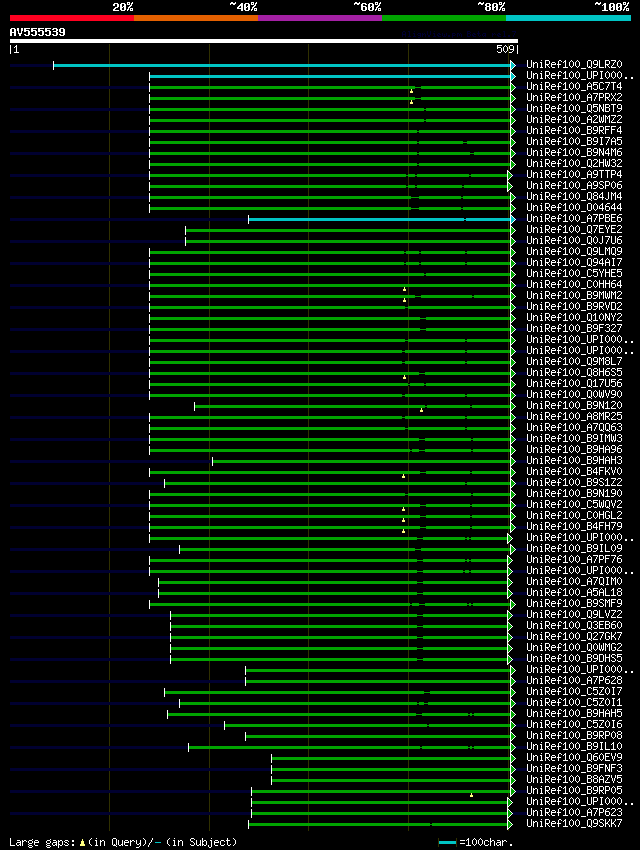
Task: Select the UniRef100_B9IL09 label
Action: [574, 549]
